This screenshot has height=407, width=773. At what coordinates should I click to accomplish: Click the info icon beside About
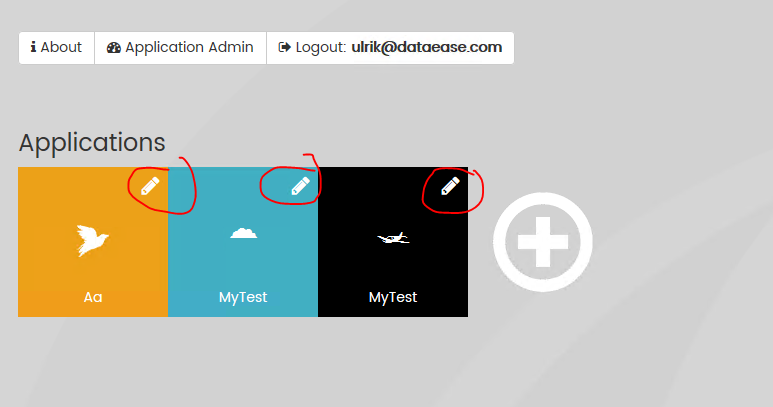tap(33, 47)
